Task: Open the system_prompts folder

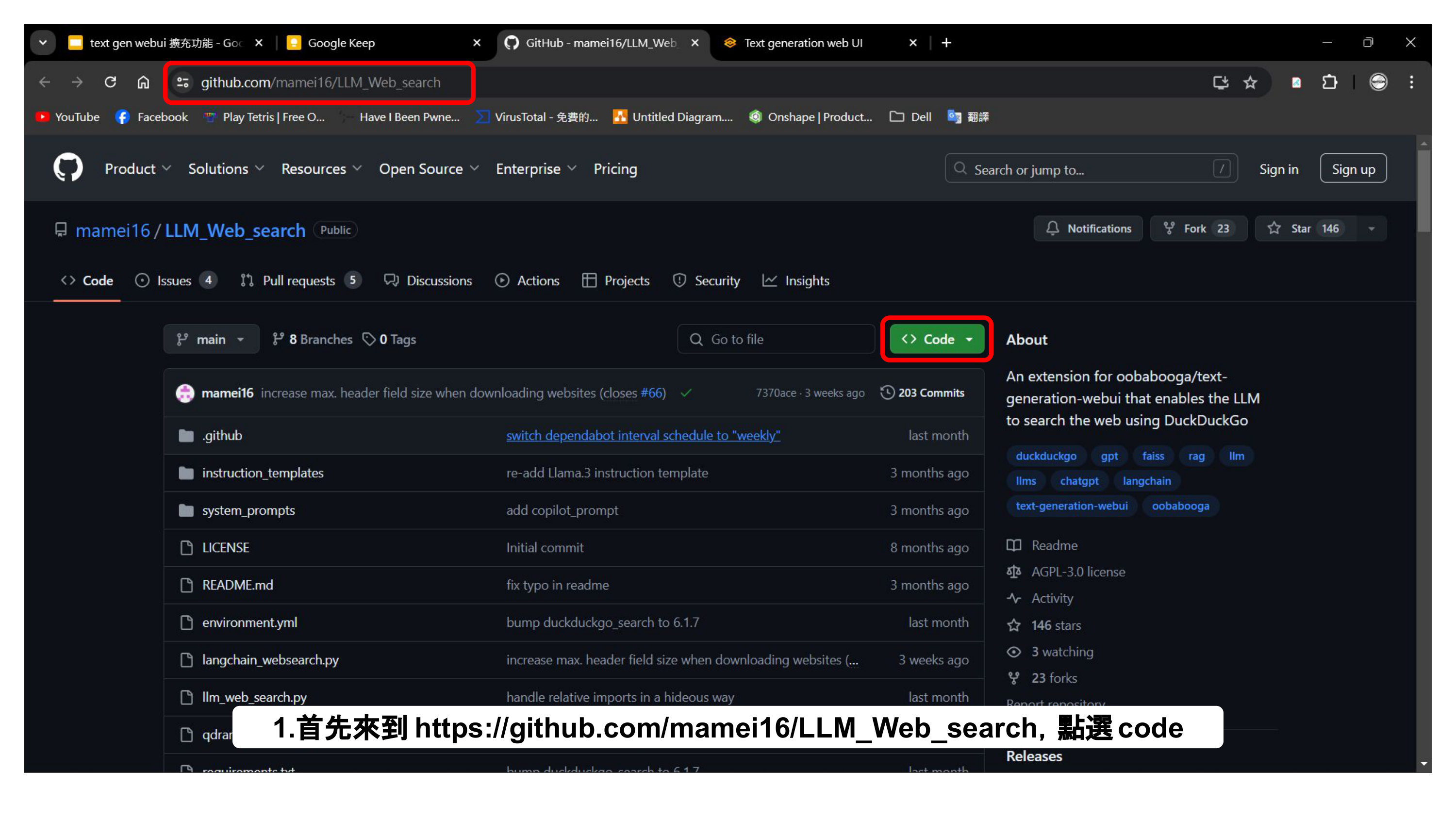Action: 248,510
